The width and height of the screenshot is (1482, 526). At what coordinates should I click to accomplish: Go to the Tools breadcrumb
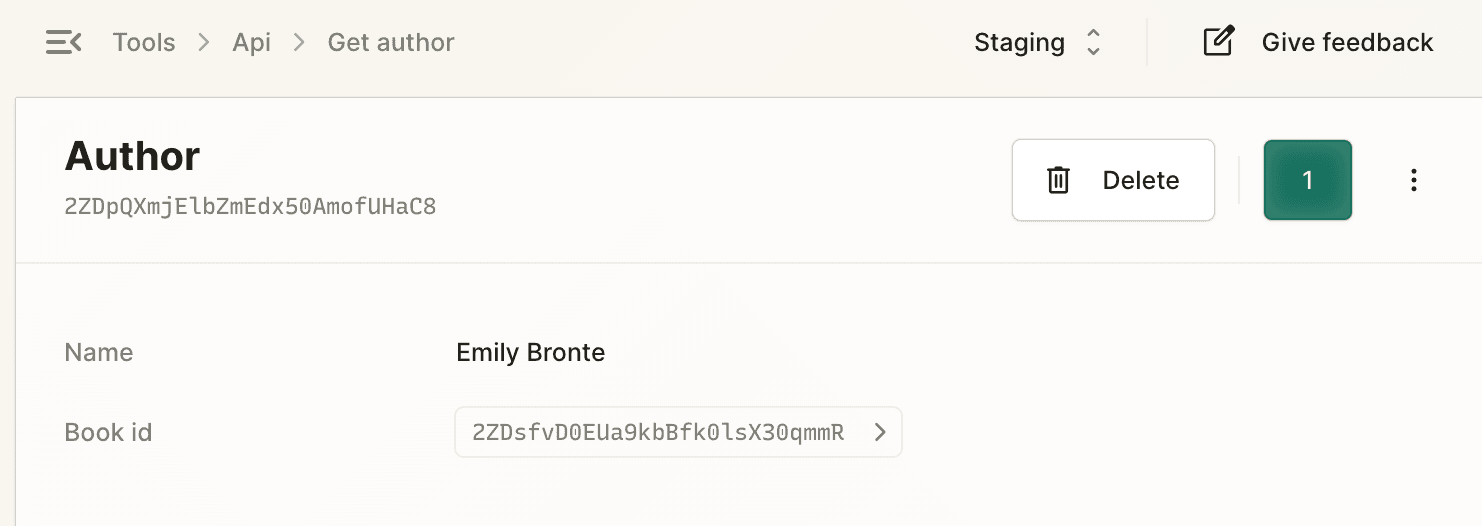click(144, 42)
